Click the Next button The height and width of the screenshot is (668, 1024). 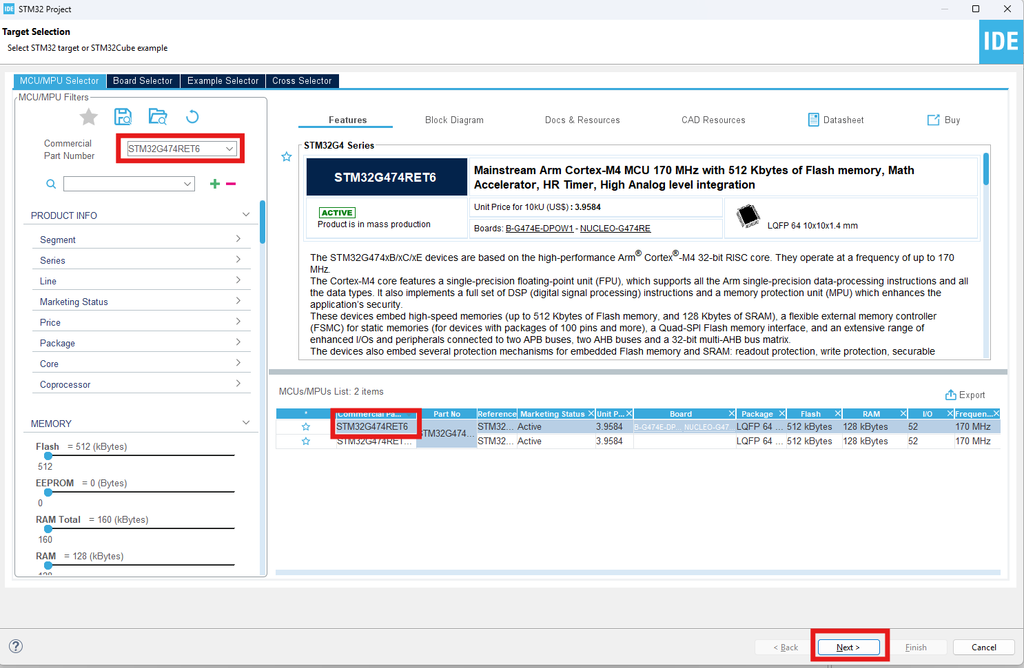tap(848, 647)
